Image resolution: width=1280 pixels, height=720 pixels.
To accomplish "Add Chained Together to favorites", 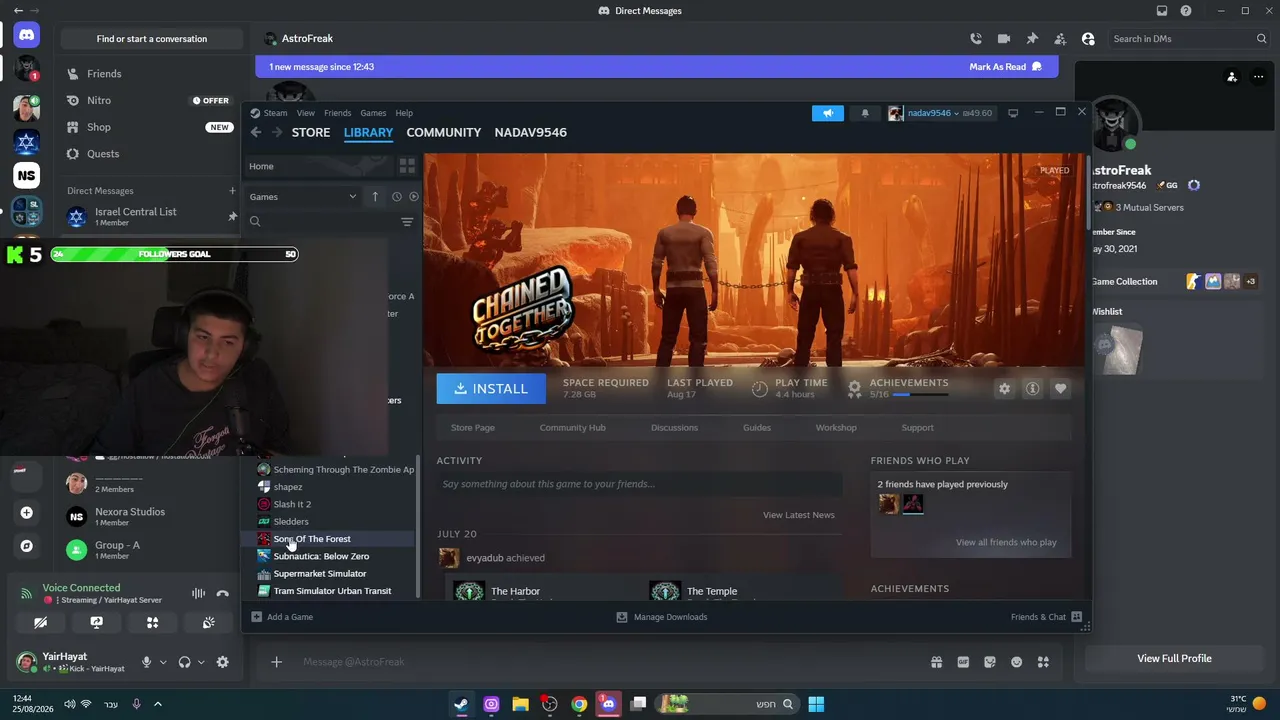I will [x=1061, y=389].
